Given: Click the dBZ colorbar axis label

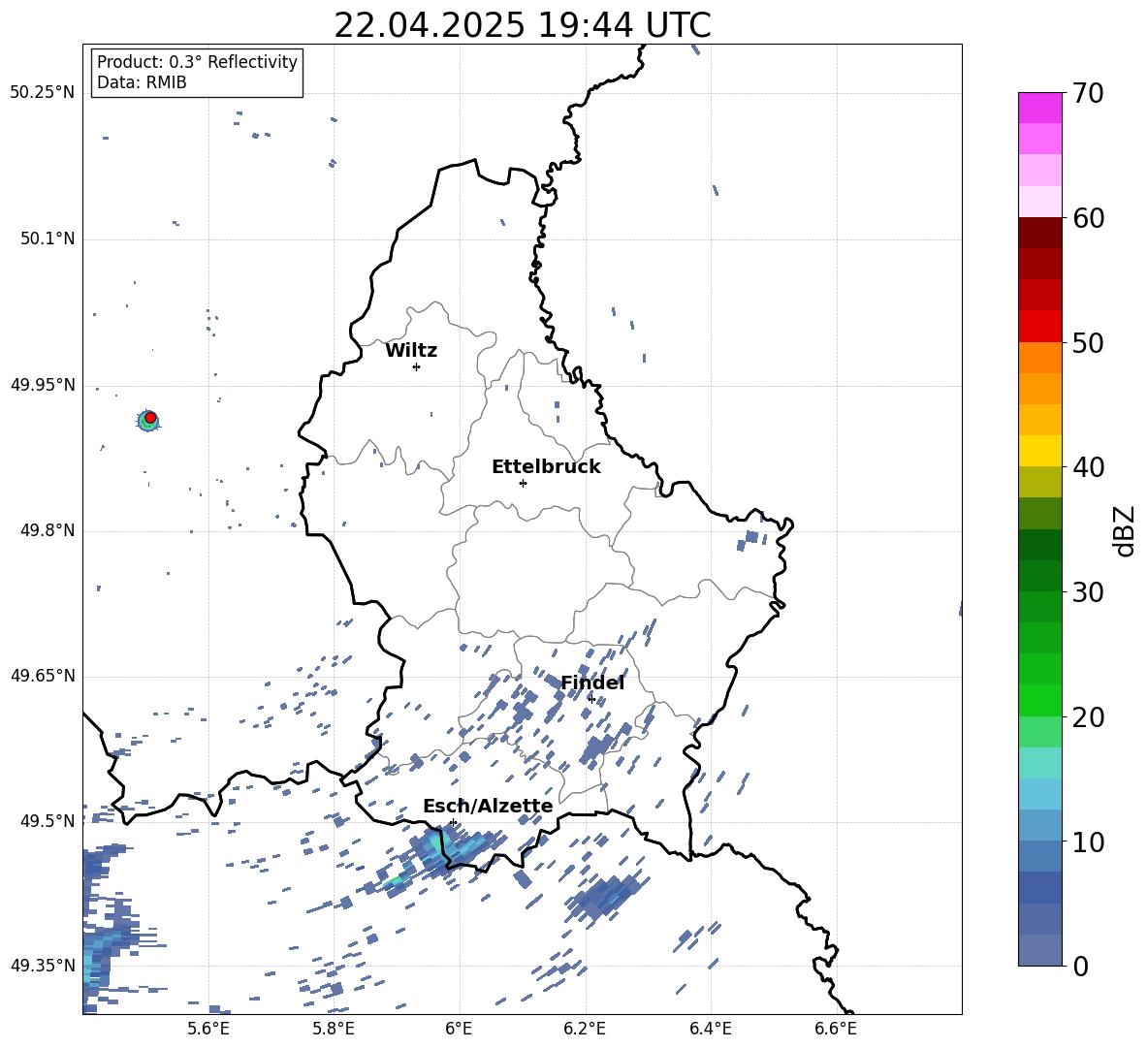Looking at the screenshot, I should point(1124,530).
